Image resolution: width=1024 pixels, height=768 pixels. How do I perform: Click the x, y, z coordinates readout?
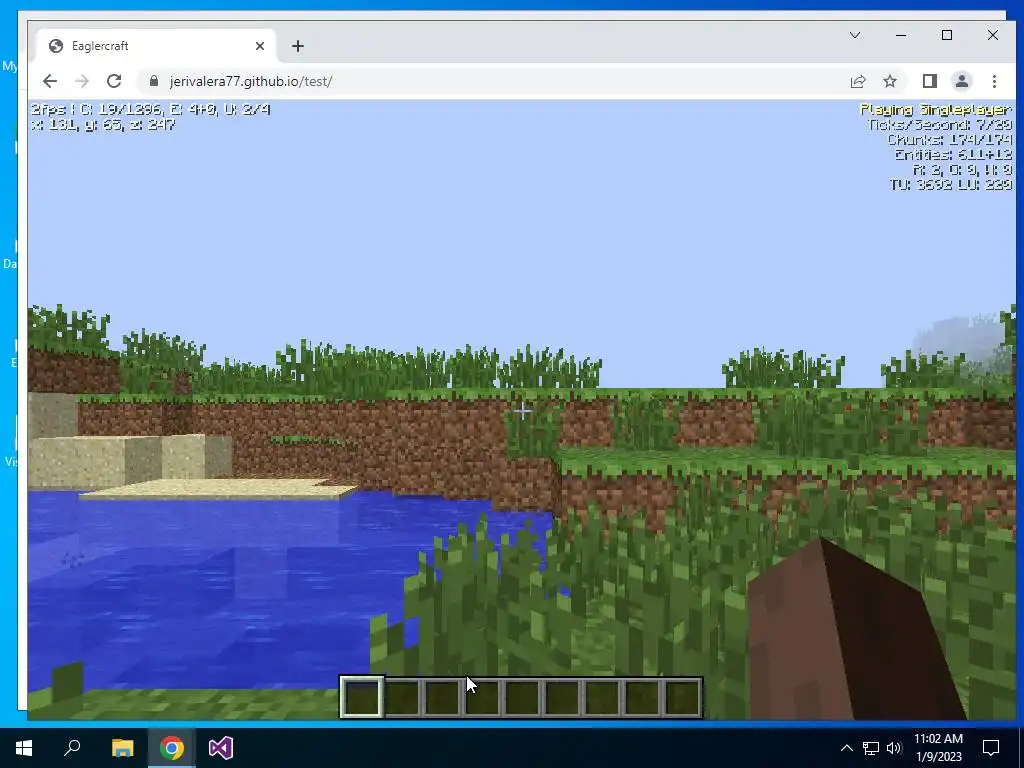tap(103, 124)
